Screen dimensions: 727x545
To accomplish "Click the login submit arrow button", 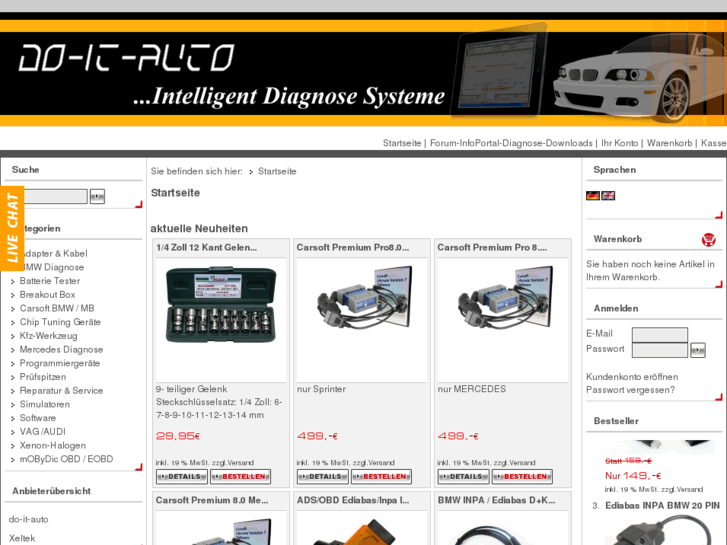I will [x=698, y=350].
